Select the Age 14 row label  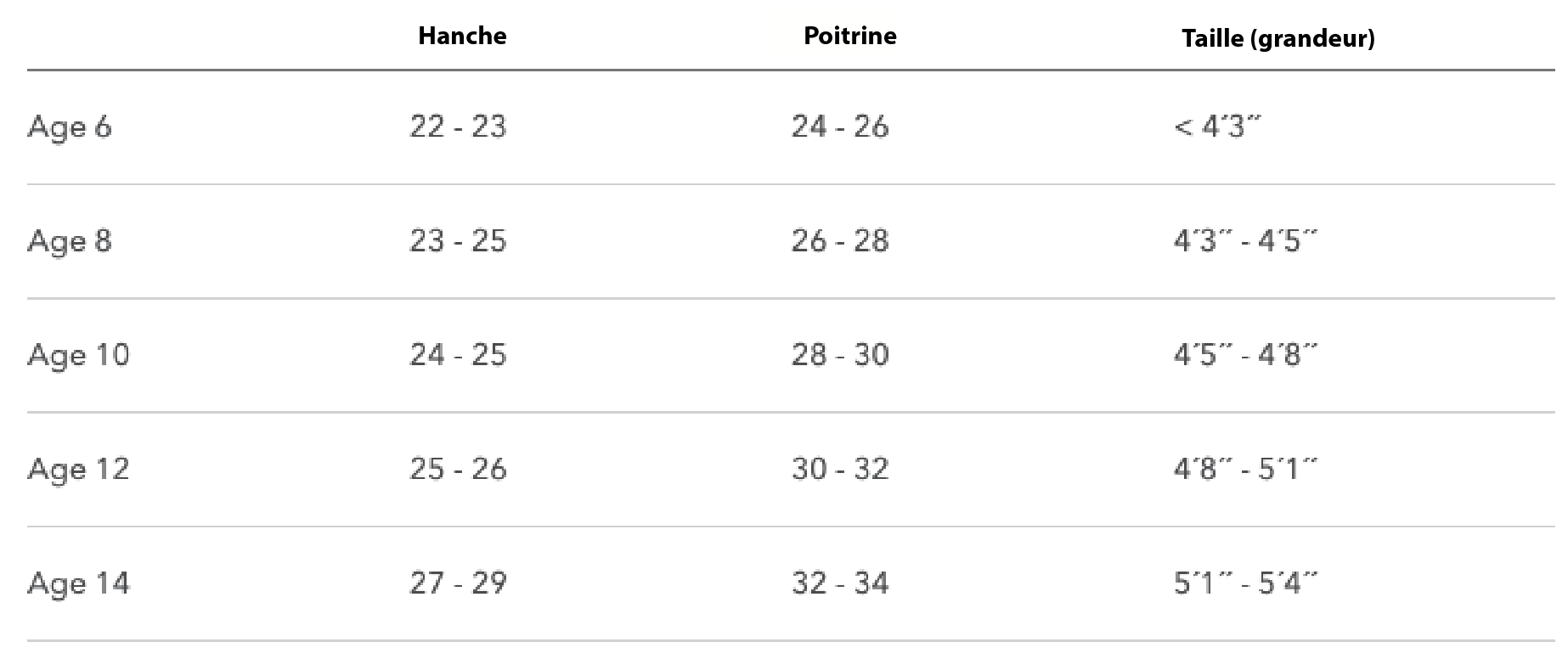79,583
